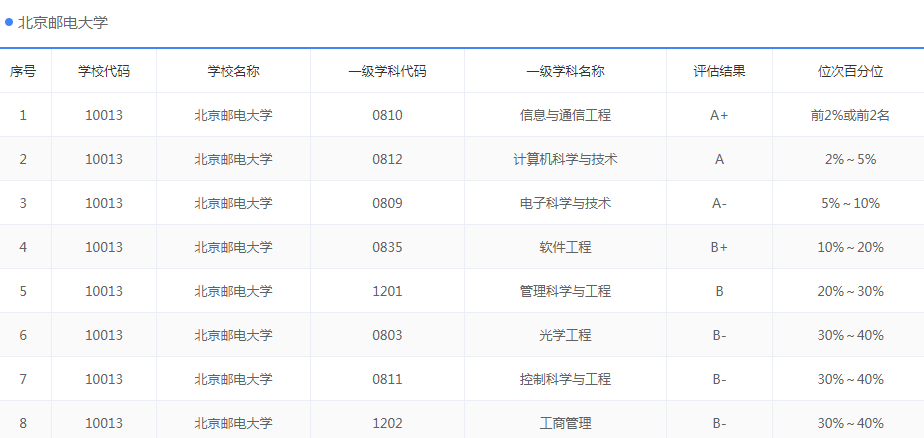Image resolution: width=924 pixels, height=438 pixels.
Task: Click subject code 0810 cell
Action: coord(387,115)
